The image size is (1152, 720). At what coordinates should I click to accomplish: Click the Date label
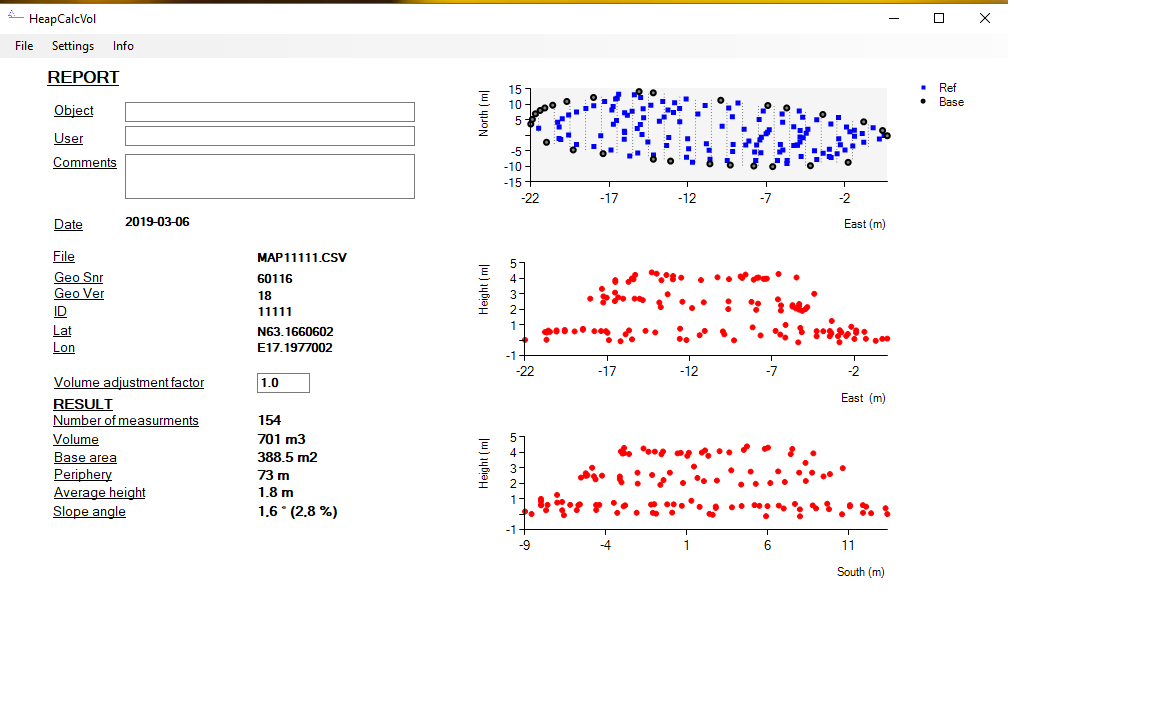click(68, 224)
